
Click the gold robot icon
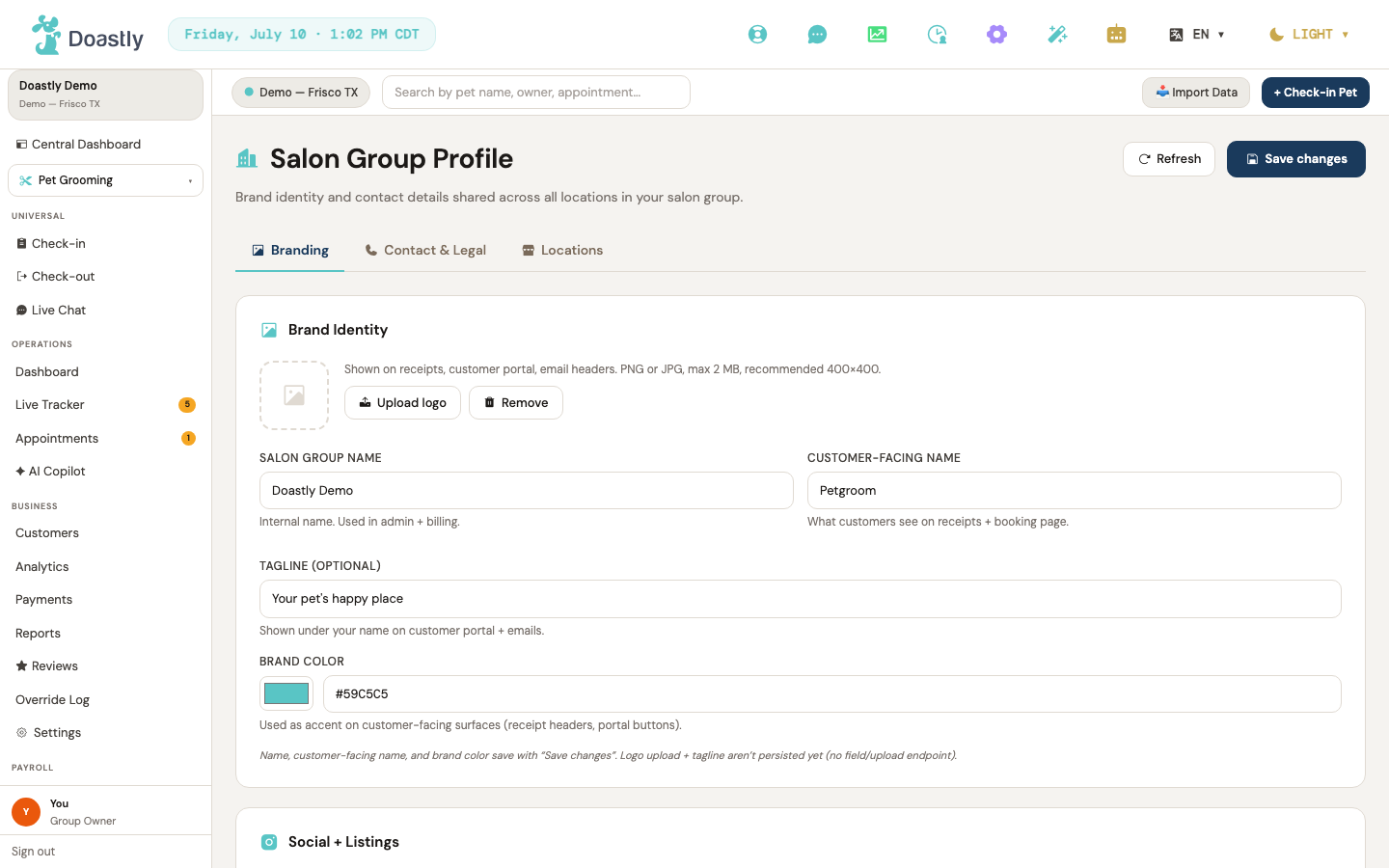1116,35
